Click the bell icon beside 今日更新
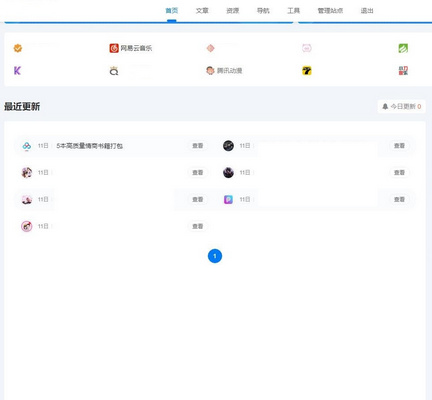The image size is (432, 400). 385,106
